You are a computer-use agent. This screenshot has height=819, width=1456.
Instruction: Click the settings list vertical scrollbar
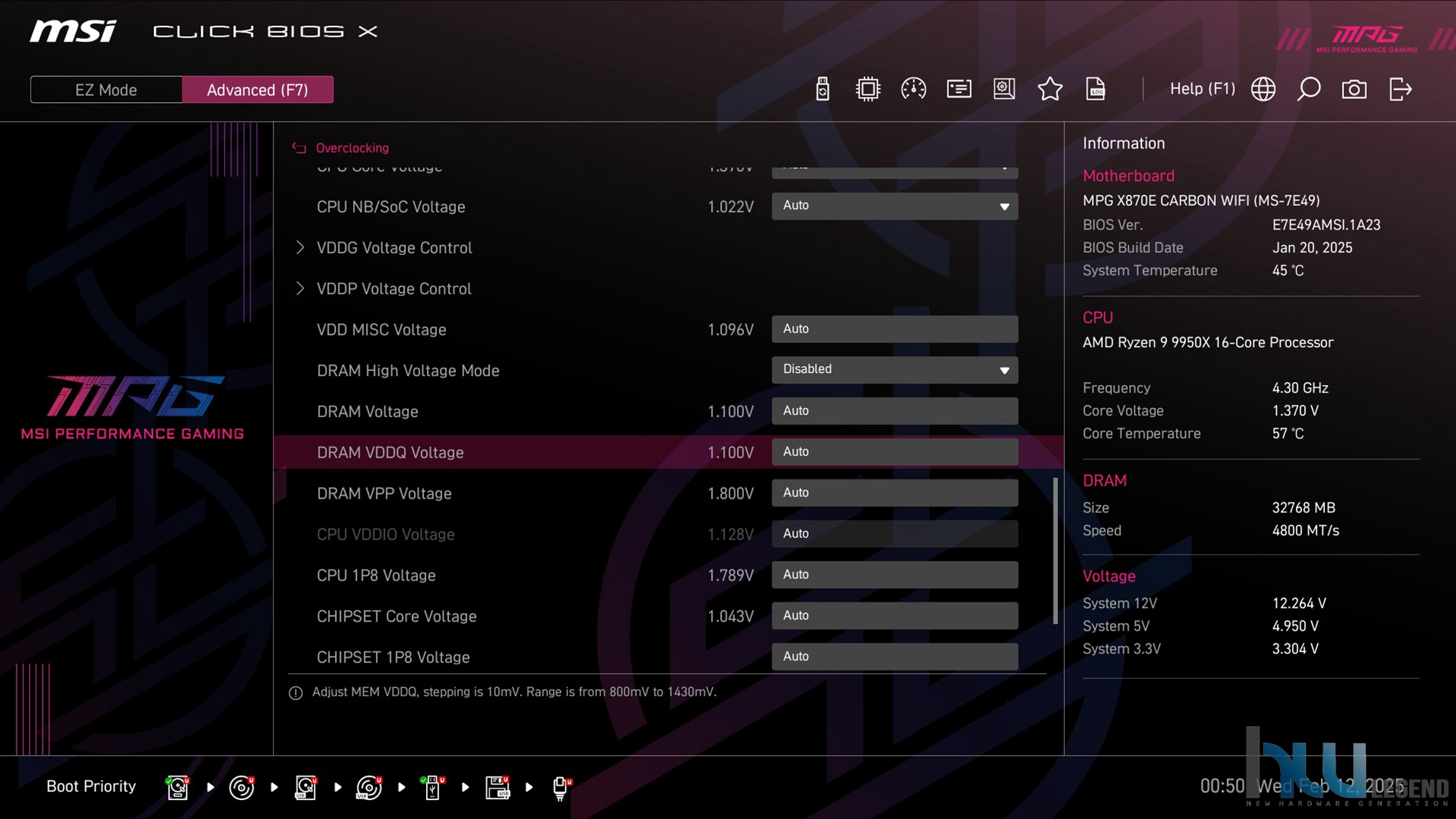pos(1055,551)
